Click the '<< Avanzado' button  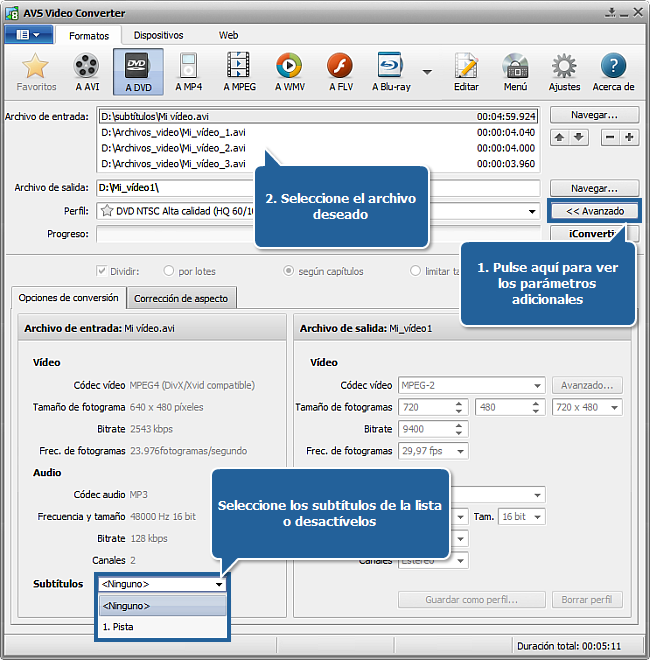tap(594, 211)
